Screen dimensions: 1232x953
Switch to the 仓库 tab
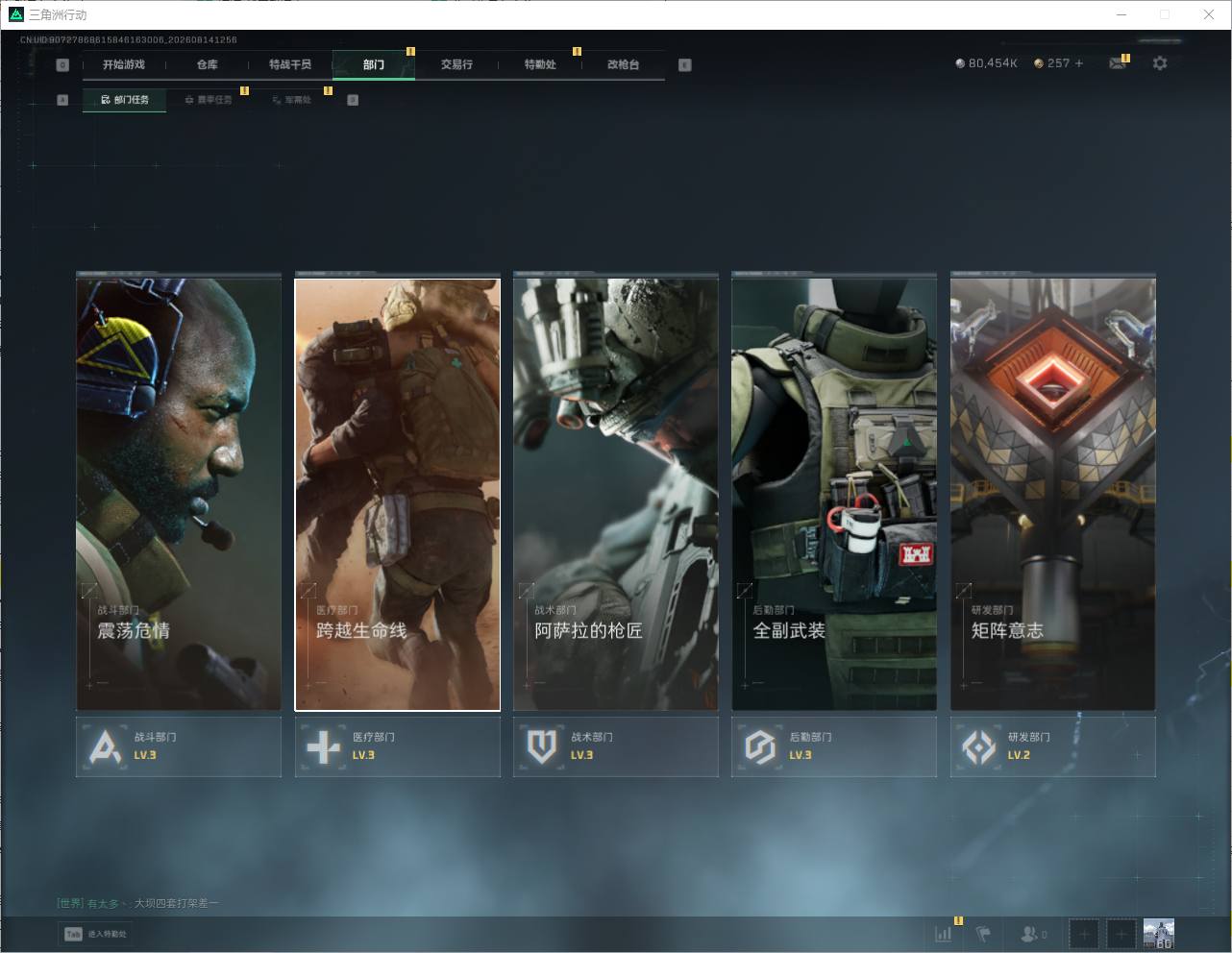[x=208, y=64]
